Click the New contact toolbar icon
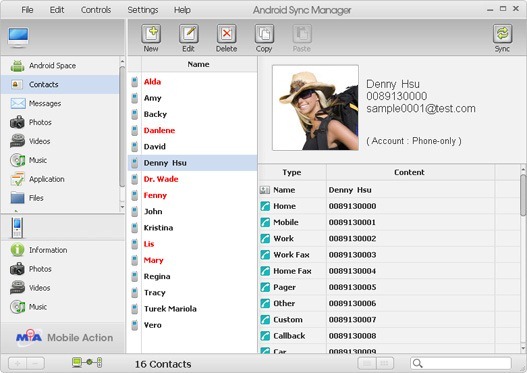The image size is (527, 373). pos(151,34)
